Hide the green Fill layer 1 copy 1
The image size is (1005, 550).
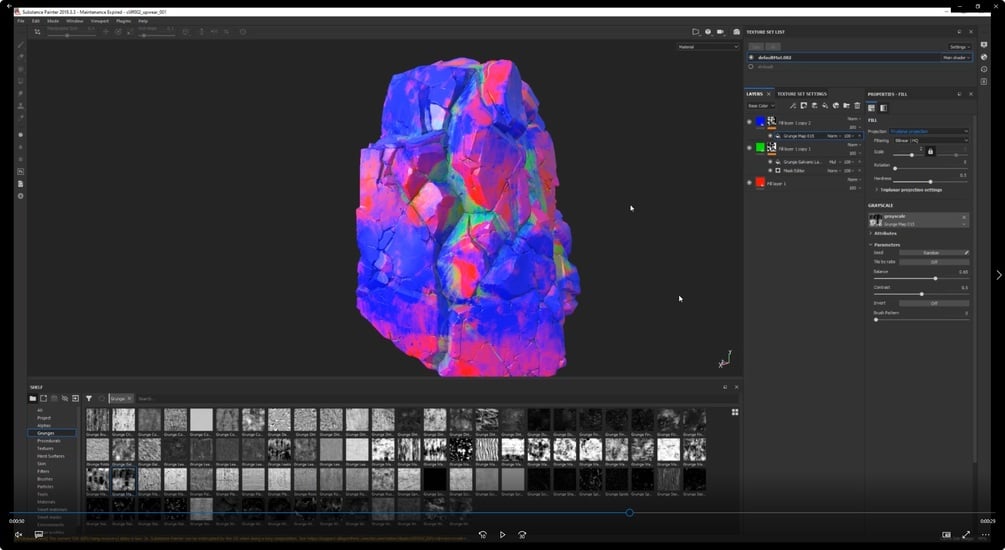(749, 147)
